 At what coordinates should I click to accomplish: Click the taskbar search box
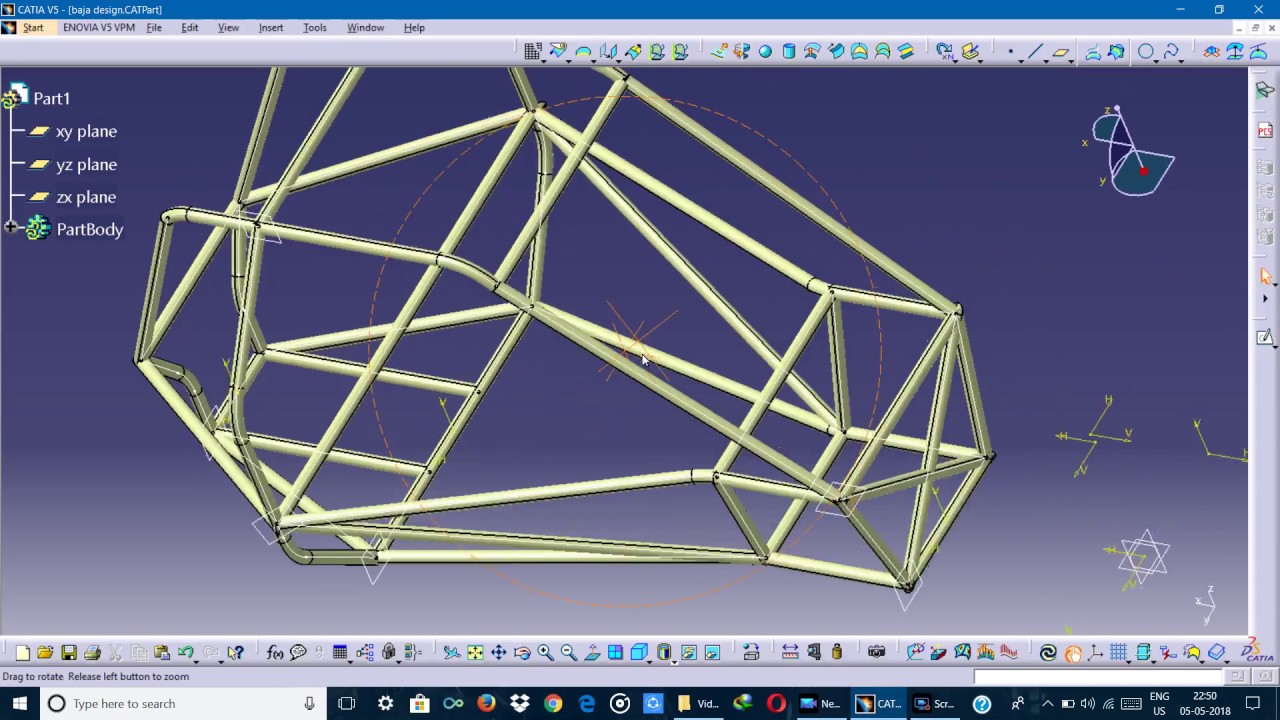(183, 703)
